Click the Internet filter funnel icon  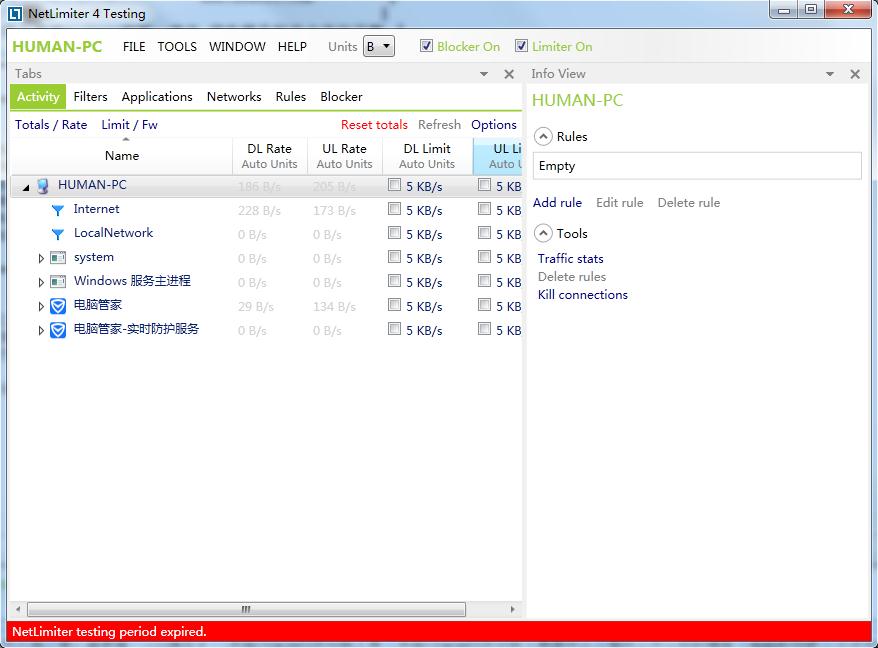pyautogui.click(x=57, y=210)
